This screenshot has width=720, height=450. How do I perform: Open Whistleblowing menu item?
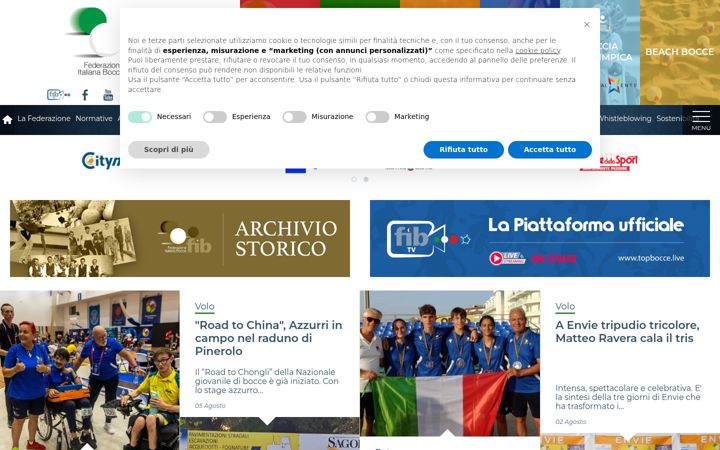click(x=625, y=118)
